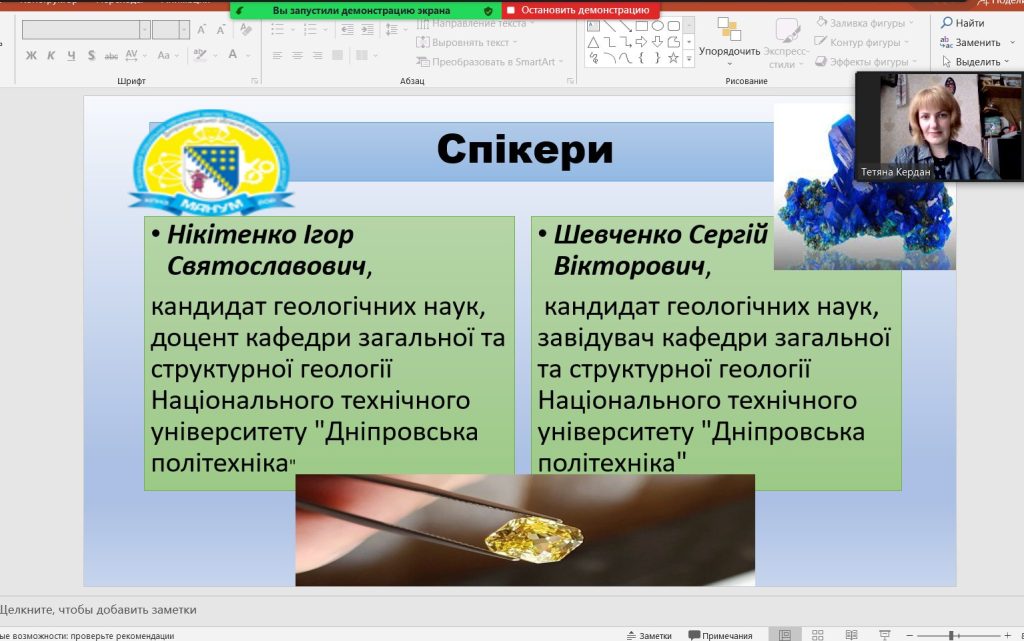This screenshot has height=641, width=1024.
Task: Open Примечания comments pane
Action: click(720, 635)
